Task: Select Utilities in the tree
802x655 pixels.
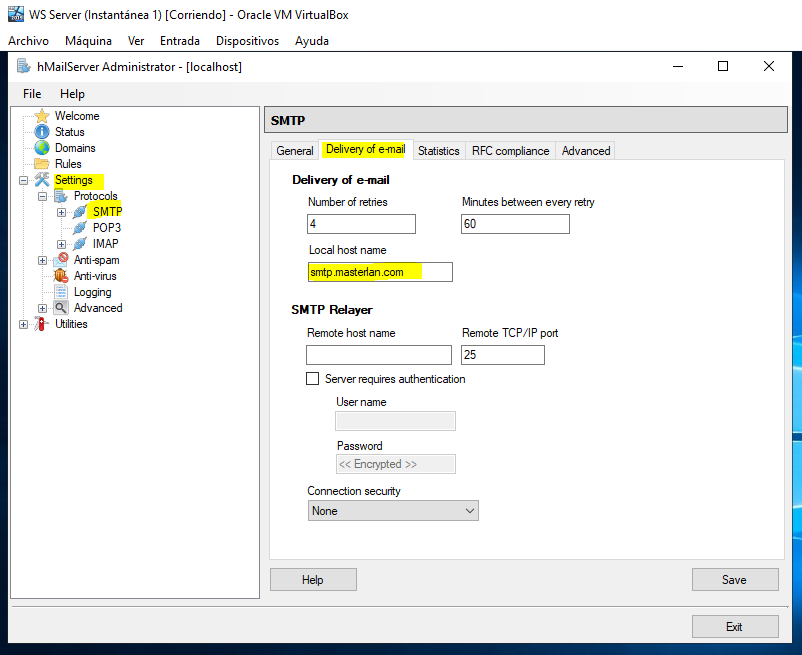Action: point(71,324)
